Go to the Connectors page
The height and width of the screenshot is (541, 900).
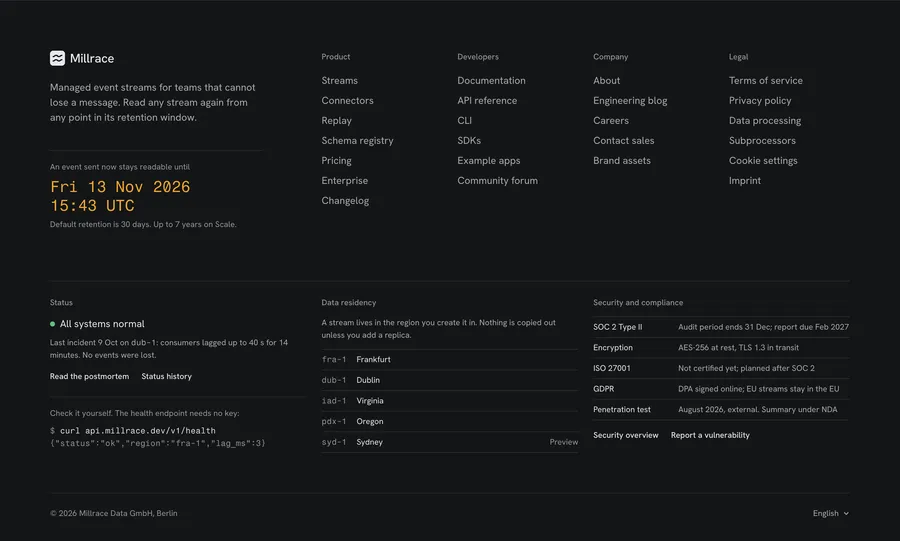click(x=347, y=100)
